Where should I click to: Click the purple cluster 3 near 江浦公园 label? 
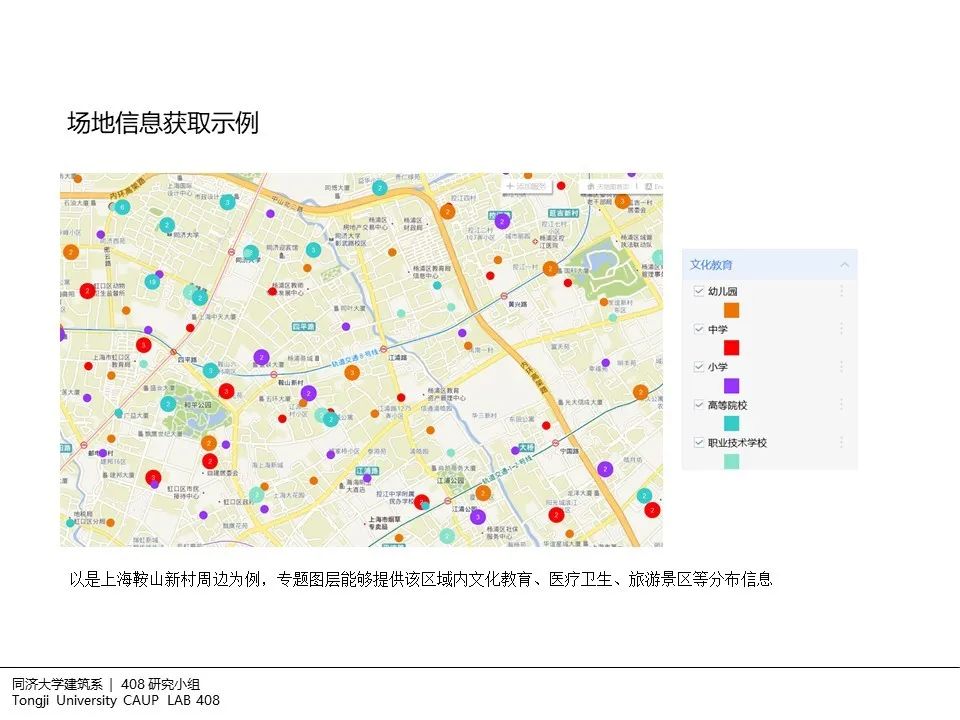(478, 517)
